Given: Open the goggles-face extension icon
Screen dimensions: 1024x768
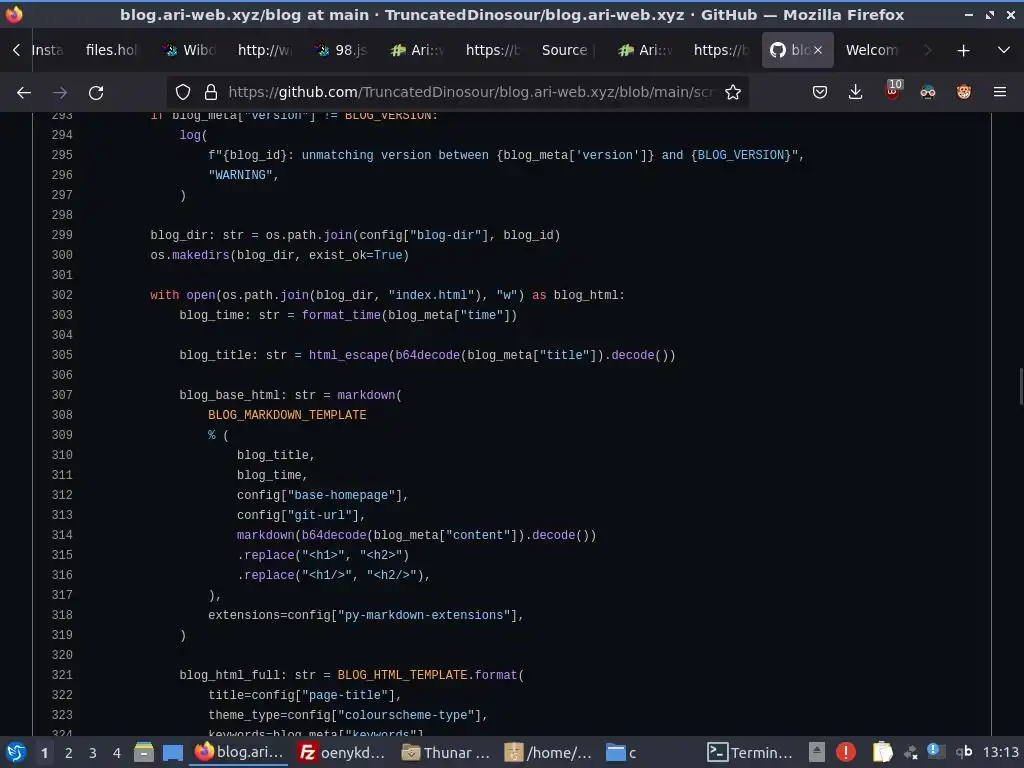Looking at the screenshot, I should (927, 93).
